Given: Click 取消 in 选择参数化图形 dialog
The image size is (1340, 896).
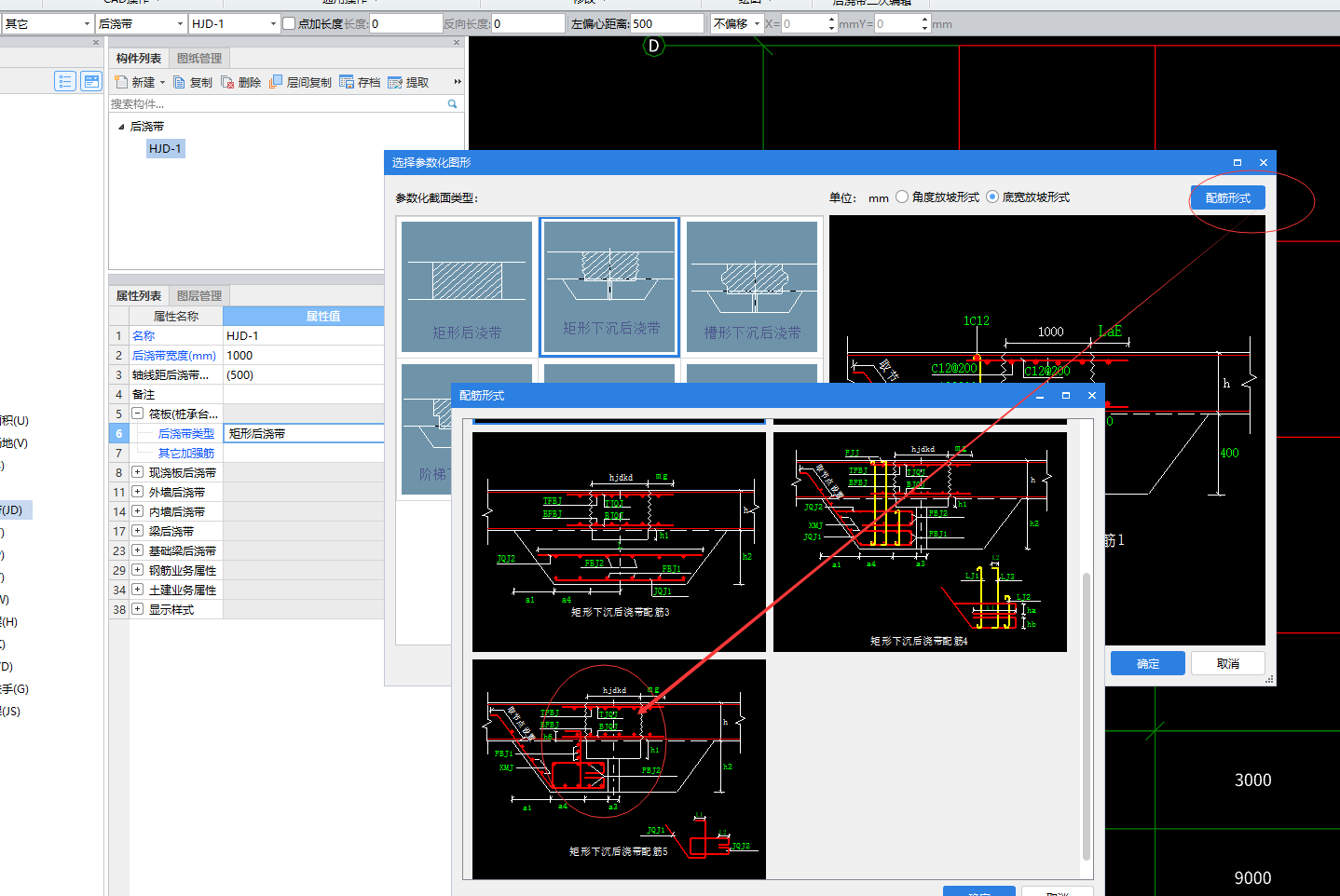Looking at the screenshot, I should pyautogui.click(x=1228, y=663).
